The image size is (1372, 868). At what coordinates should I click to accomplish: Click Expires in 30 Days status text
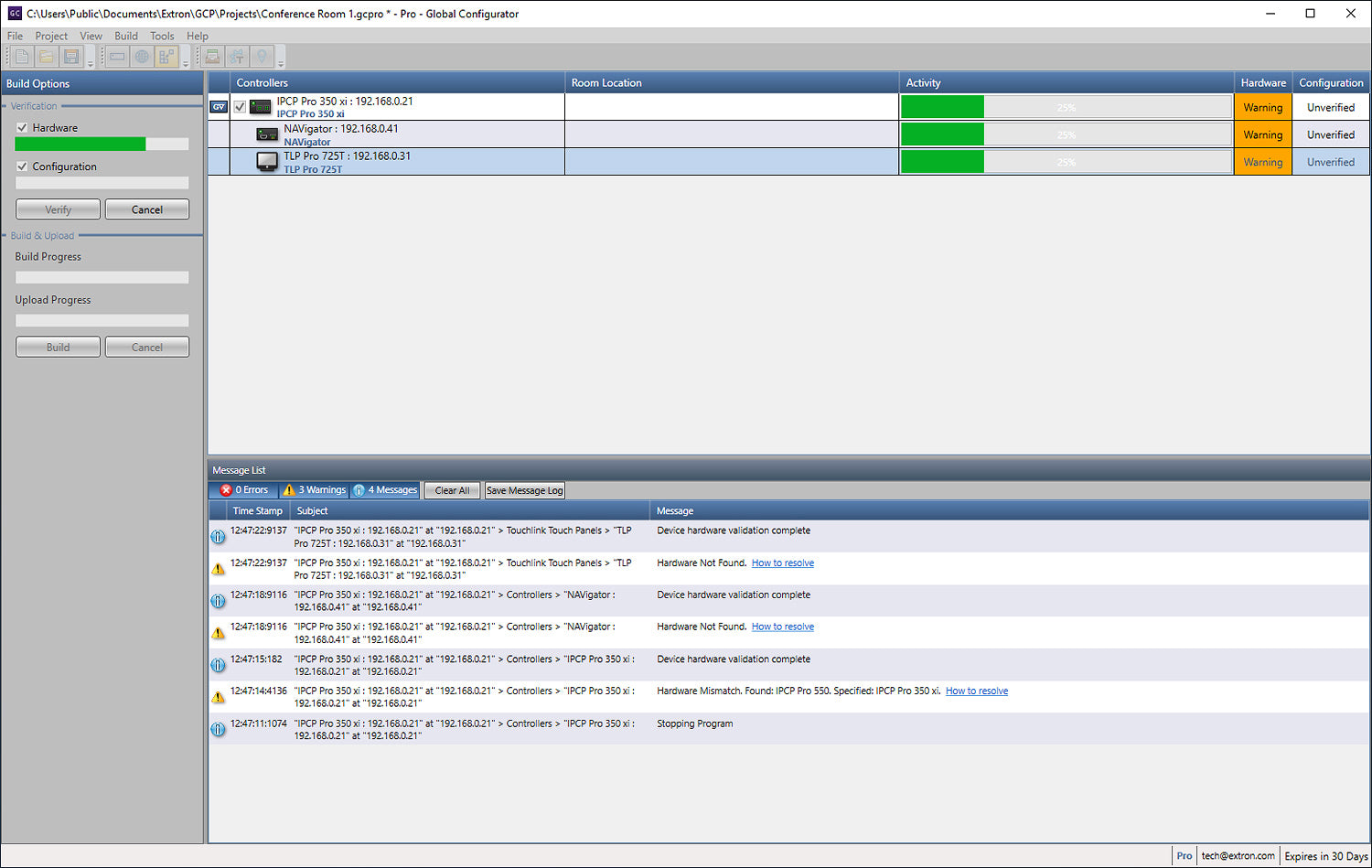[x=1326, y=856]
